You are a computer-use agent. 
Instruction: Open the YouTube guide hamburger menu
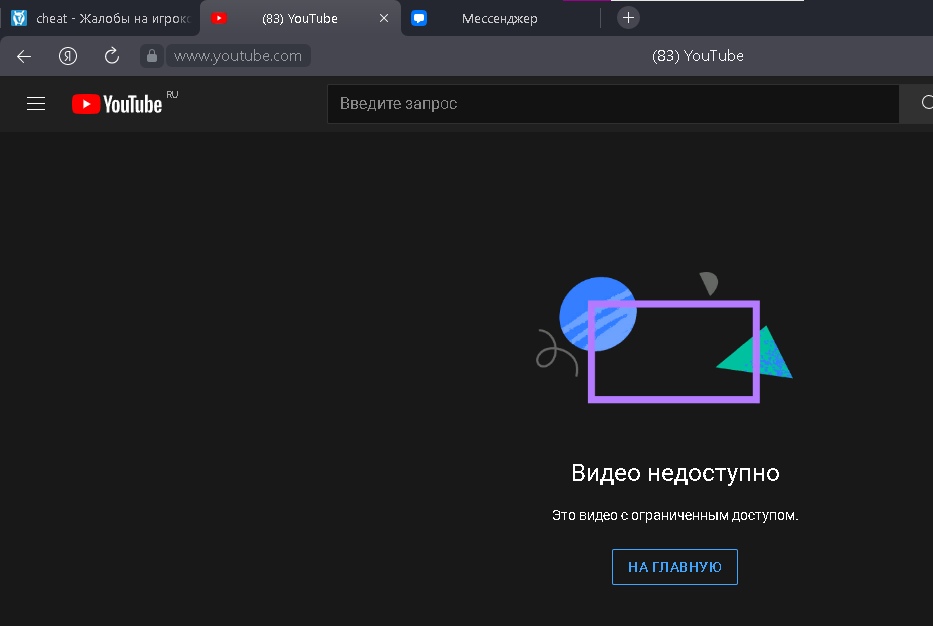click(x=36, y=104)
